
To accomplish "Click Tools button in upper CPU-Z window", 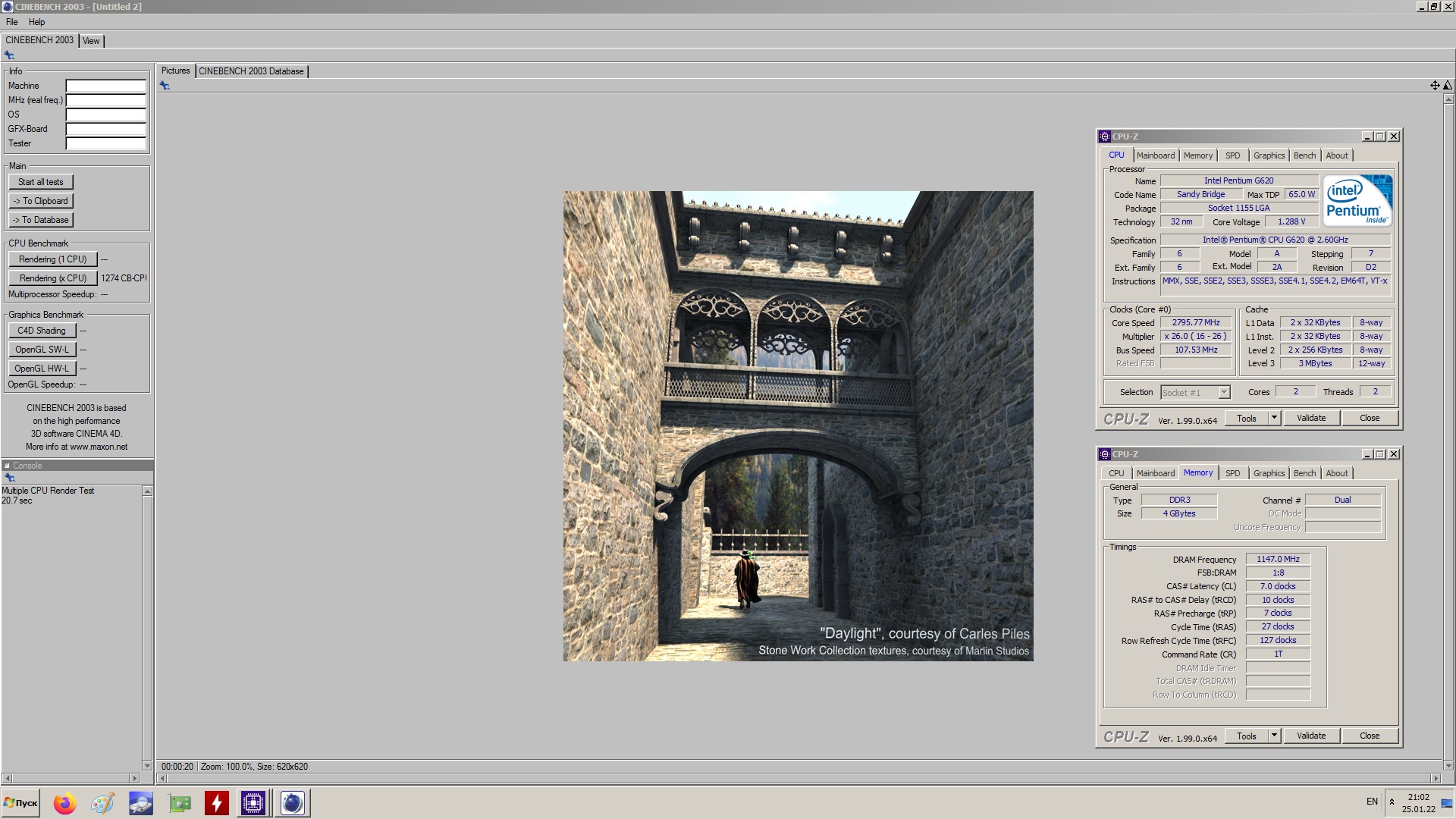I will 1246,418.
